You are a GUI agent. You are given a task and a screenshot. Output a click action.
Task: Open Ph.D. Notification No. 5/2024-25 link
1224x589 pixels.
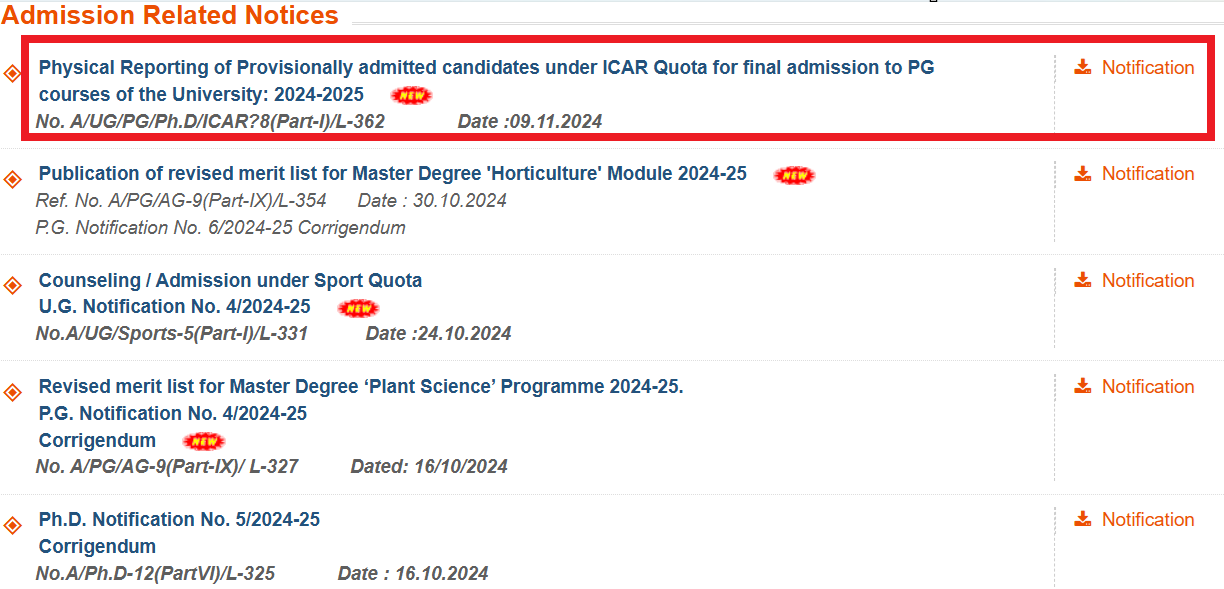179,520
